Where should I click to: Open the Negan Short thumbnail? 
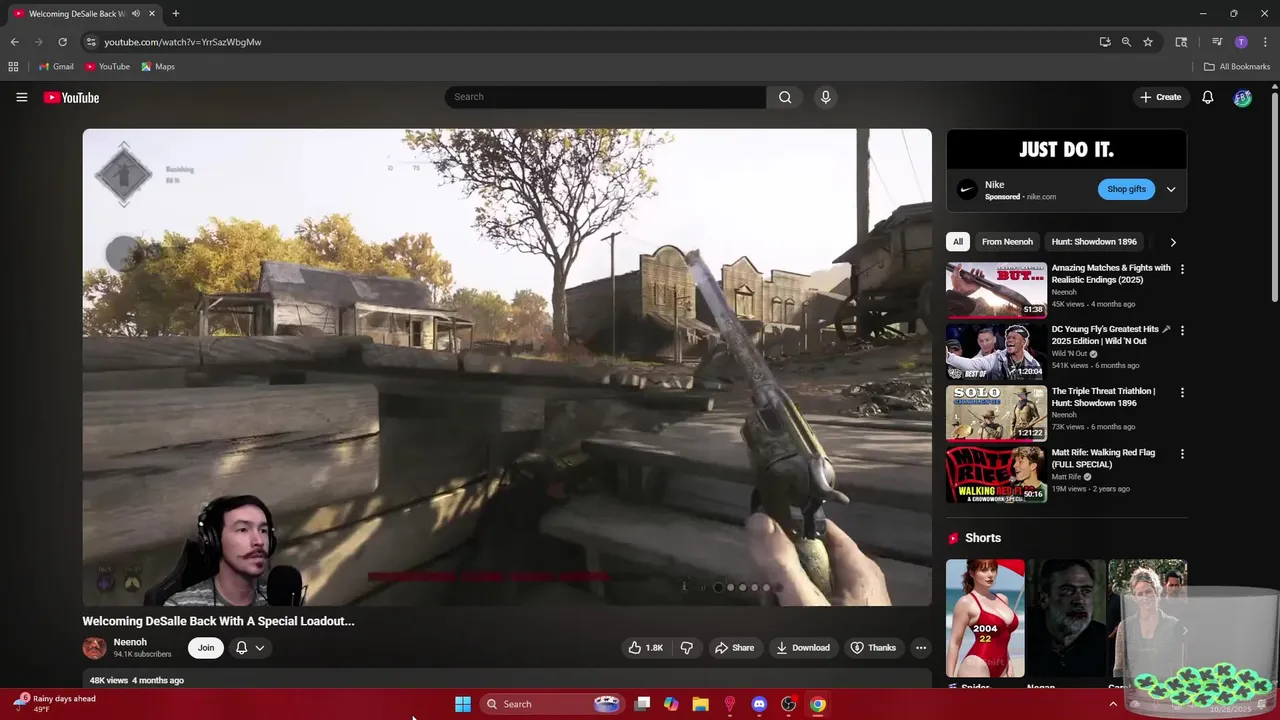coord(1066,618)
